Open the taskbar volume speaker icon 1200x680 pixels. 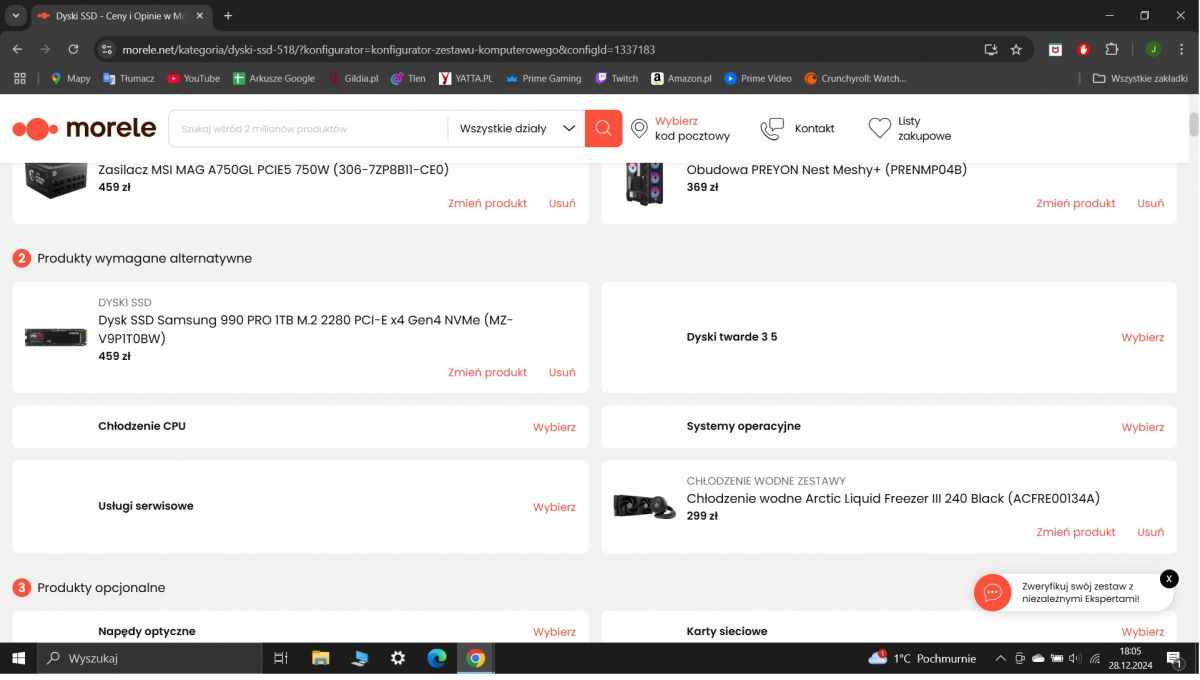[1075, 658]
